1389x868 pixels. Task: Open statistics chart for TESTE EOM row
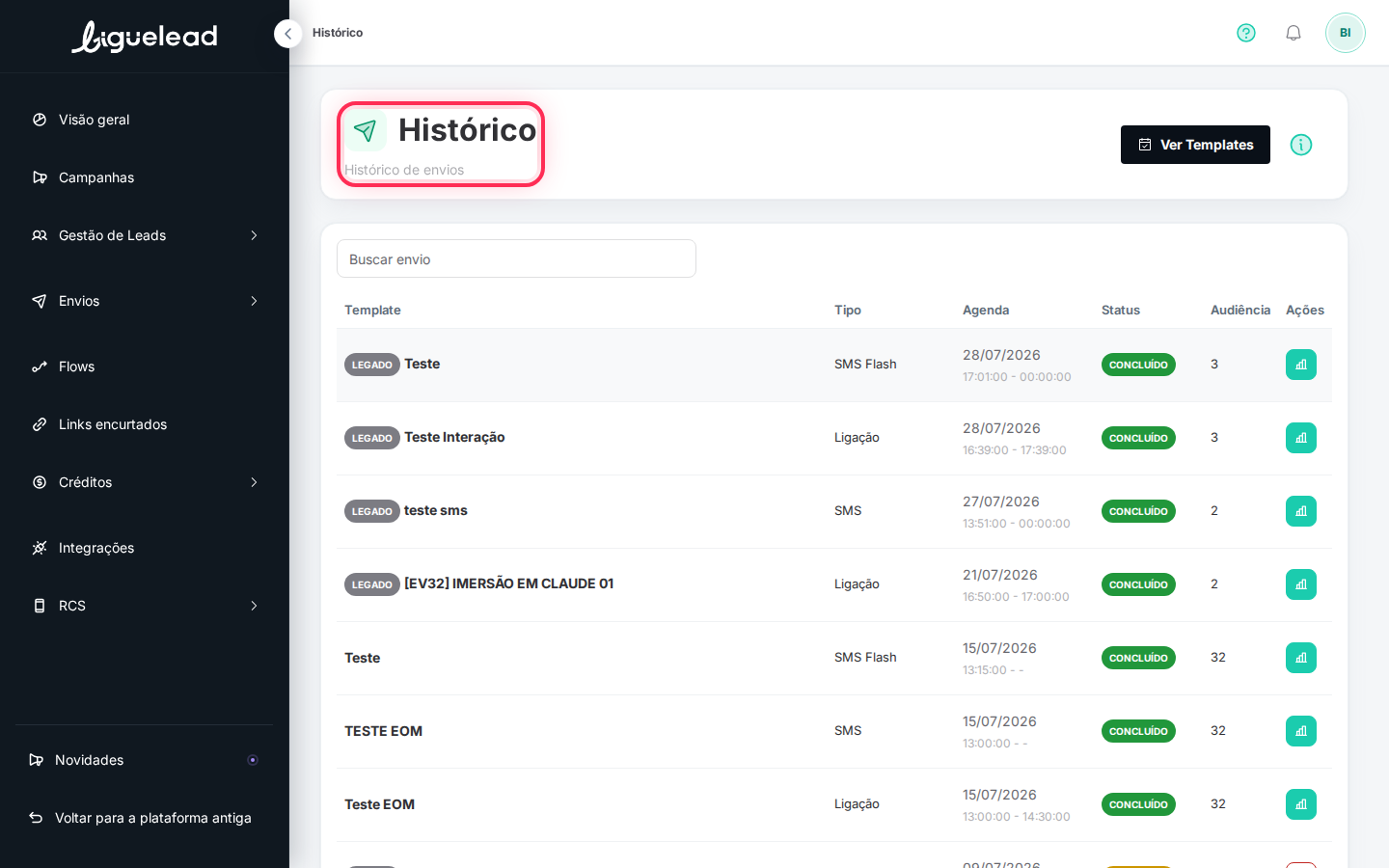click(1301, 731)
